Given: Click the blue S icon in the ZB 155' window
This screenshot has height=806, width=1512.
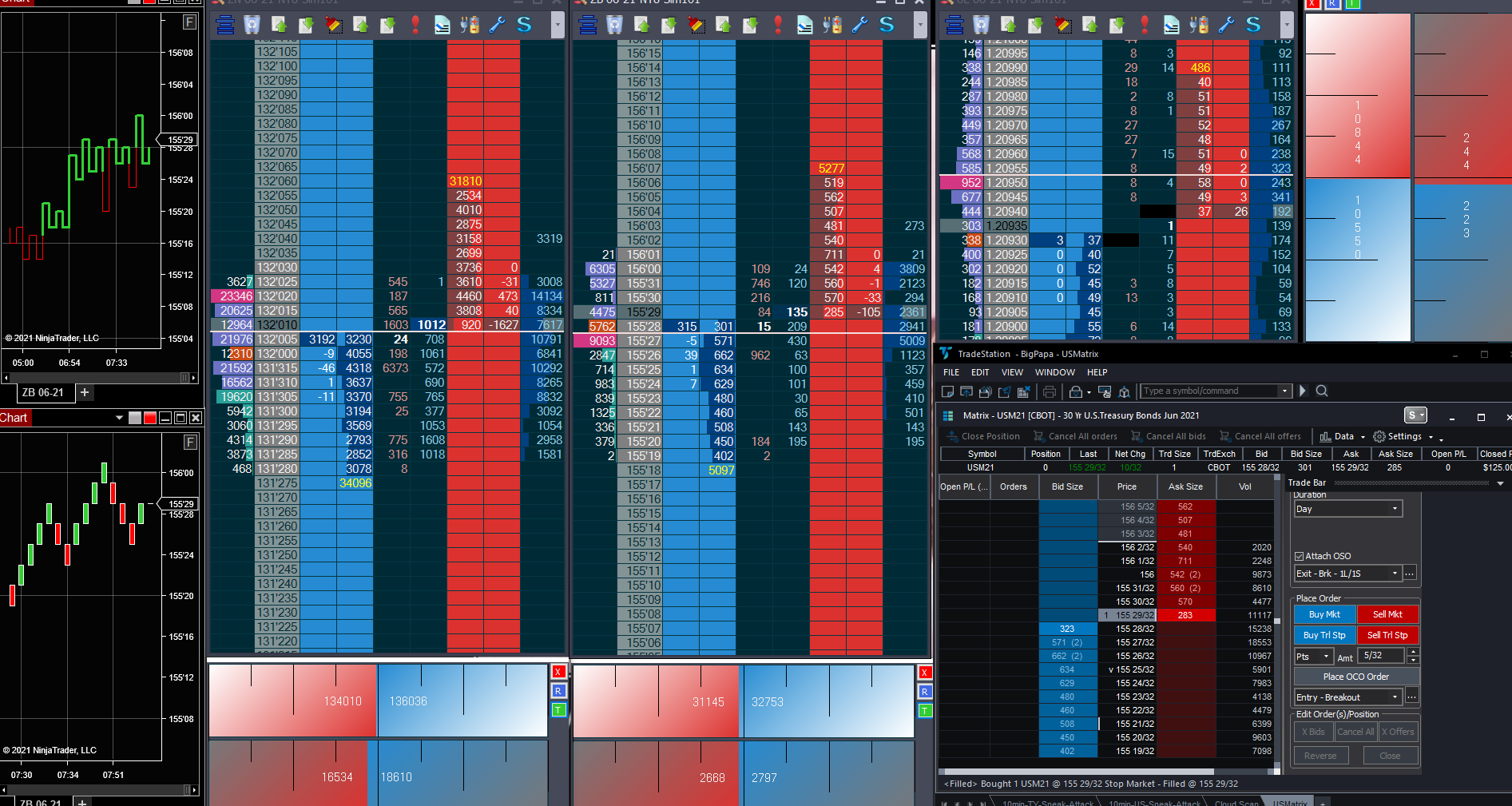Looking at the screenshot, I should 887,26.
